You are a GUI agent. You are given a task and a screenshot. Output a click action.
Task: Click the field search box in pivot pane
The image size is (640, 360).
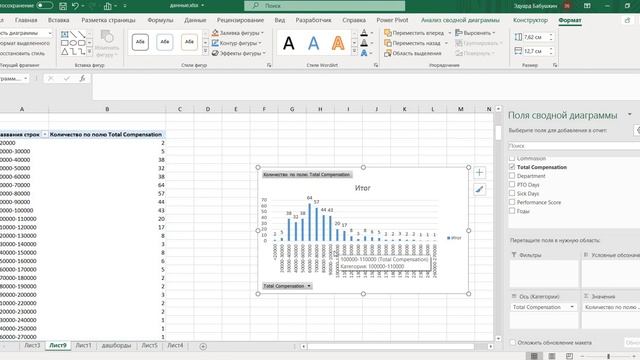pos(573,146)
